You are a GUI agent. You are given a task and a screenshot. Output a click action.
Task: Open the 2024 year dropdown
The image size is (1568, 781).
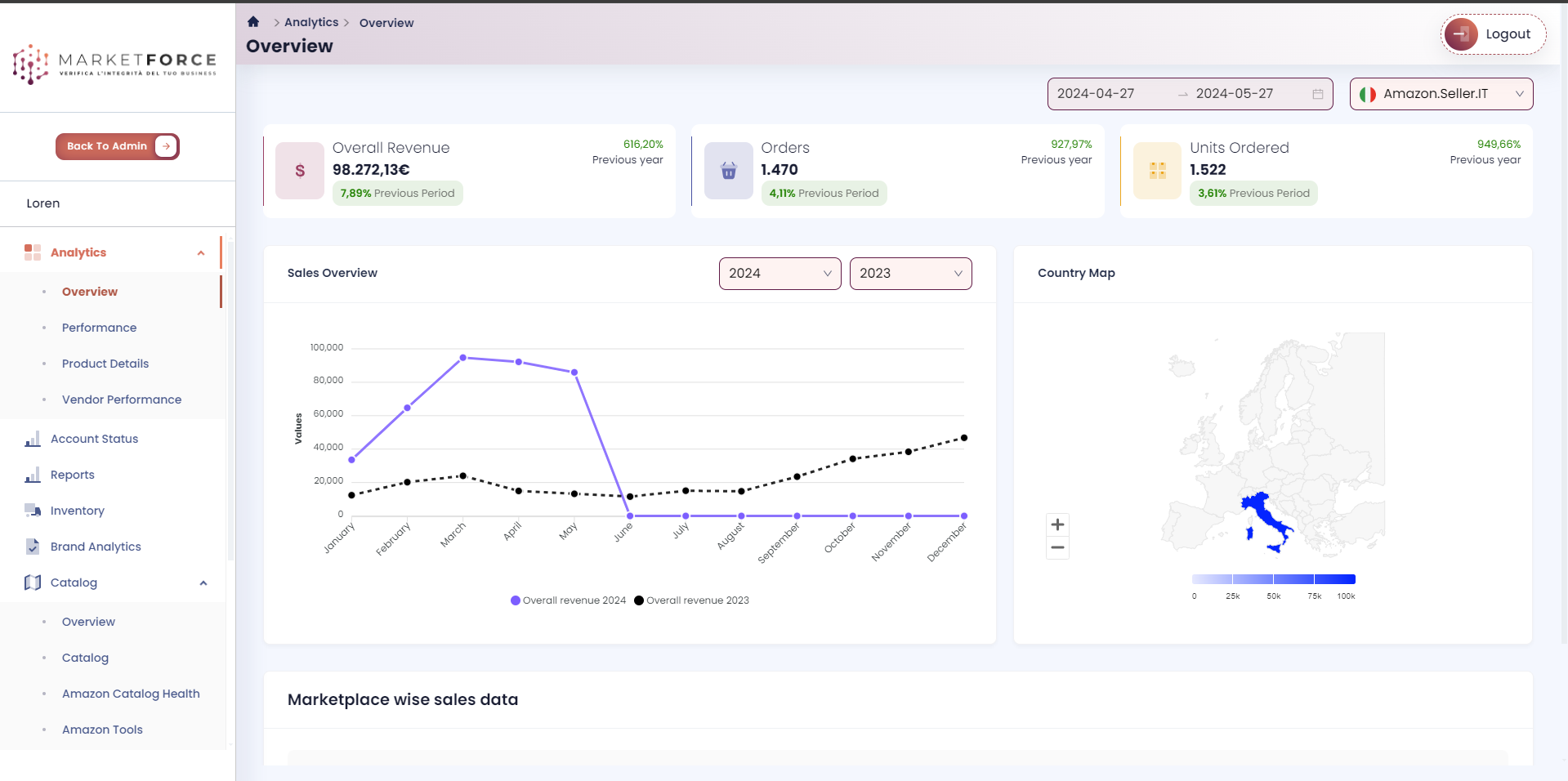[779, 273]
